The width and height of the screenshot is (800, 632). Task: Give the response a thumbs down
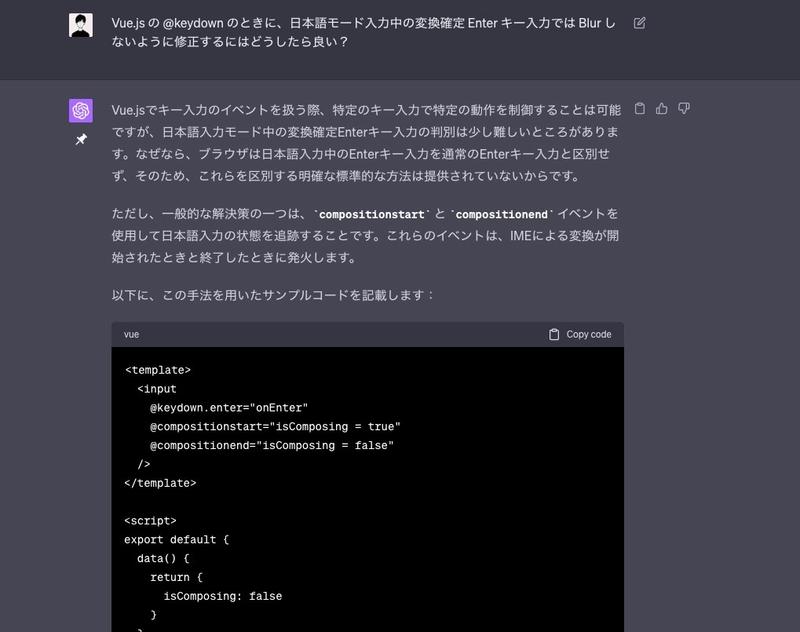coord(684,109)
